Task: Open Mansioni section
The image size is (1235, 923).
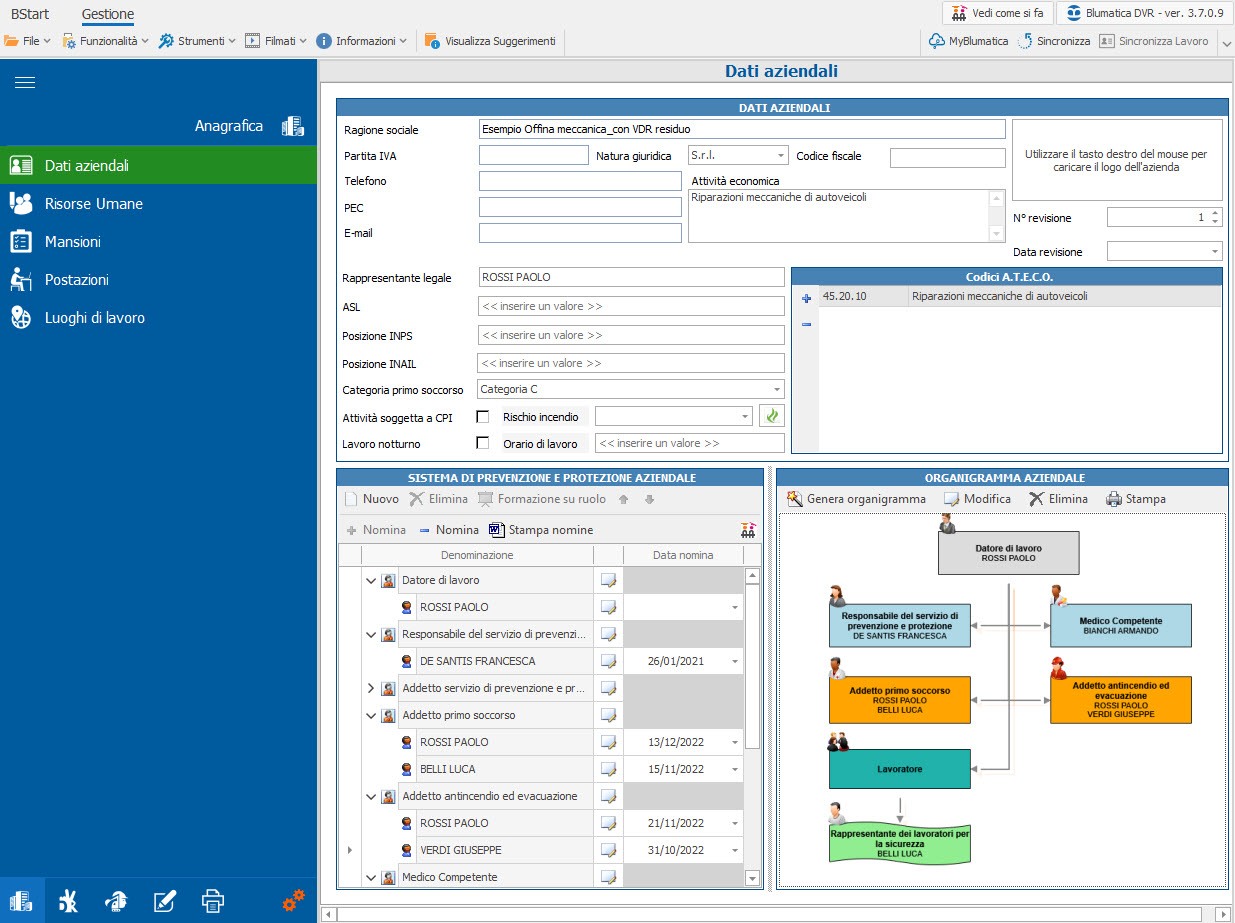Action: 158,241
